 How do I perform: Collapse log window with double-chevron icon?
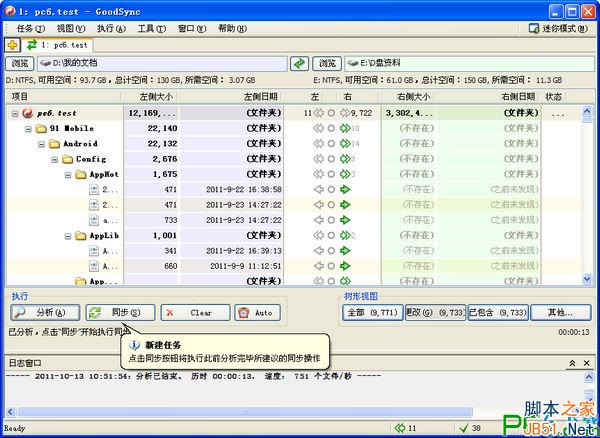[572, 363]
